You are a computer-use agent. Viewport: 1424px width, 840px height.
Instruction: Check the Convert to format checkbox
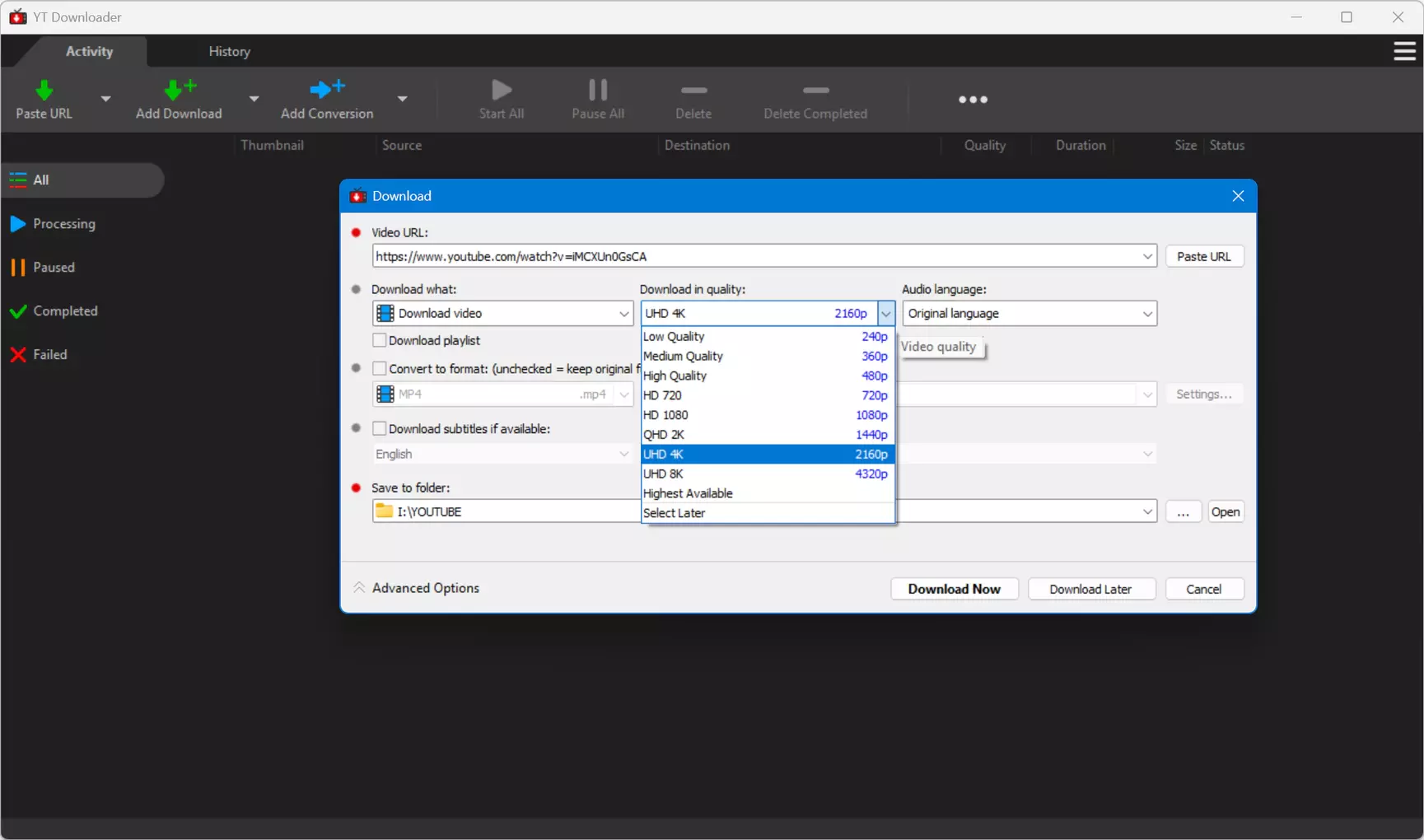coord(380,368)
